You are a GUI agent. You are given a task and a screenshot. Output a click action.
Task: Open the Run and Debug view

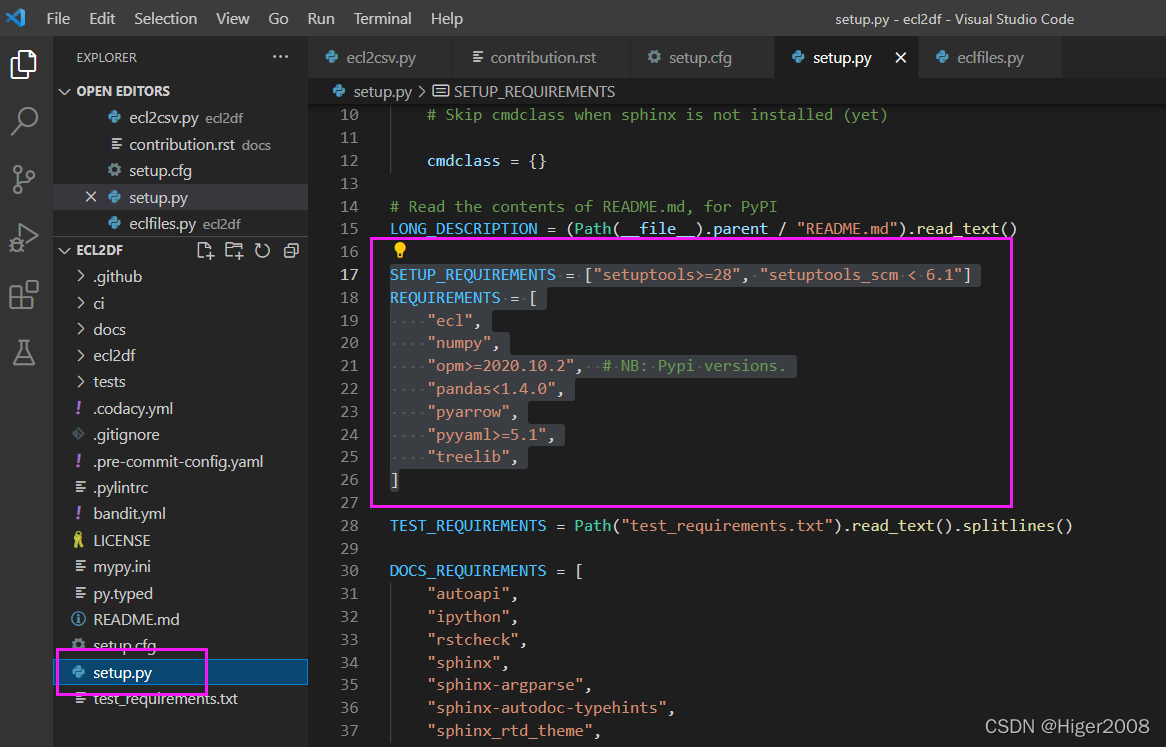[x=24, y=237]
